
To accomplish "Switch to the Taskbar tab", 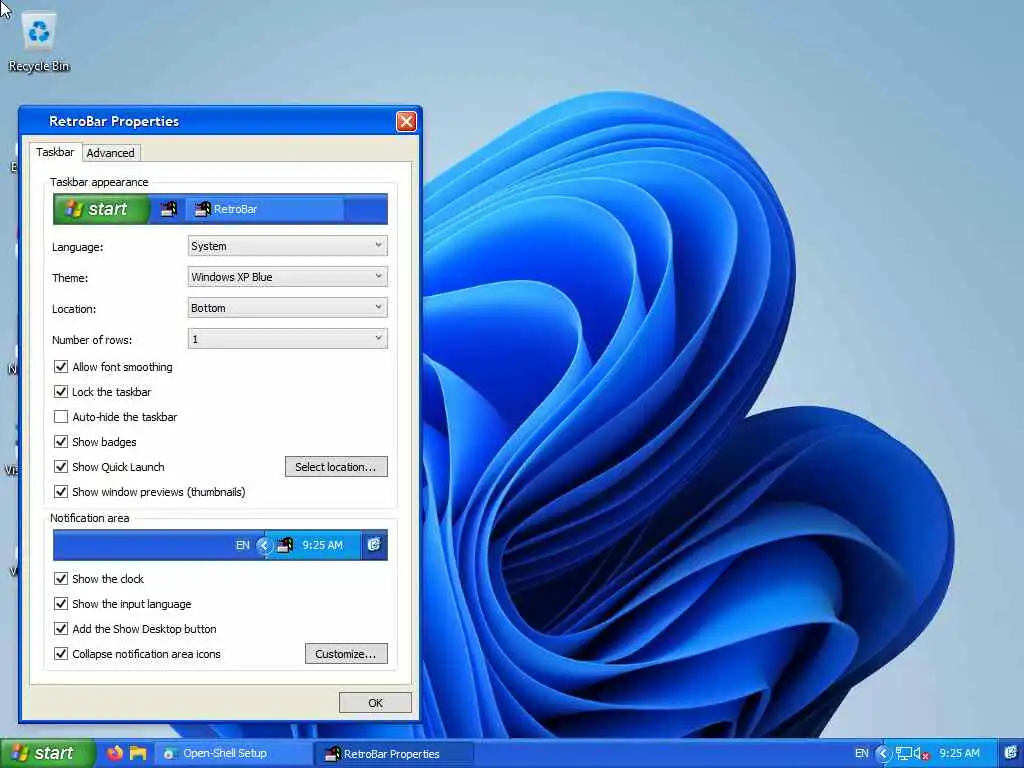I will 55,152.
